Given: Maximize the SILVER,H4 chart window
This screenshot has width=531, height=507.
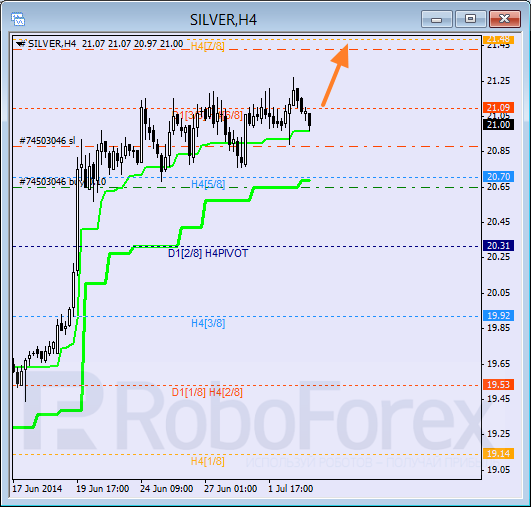Looking at the screenshot, I should (x=470, y=19).
